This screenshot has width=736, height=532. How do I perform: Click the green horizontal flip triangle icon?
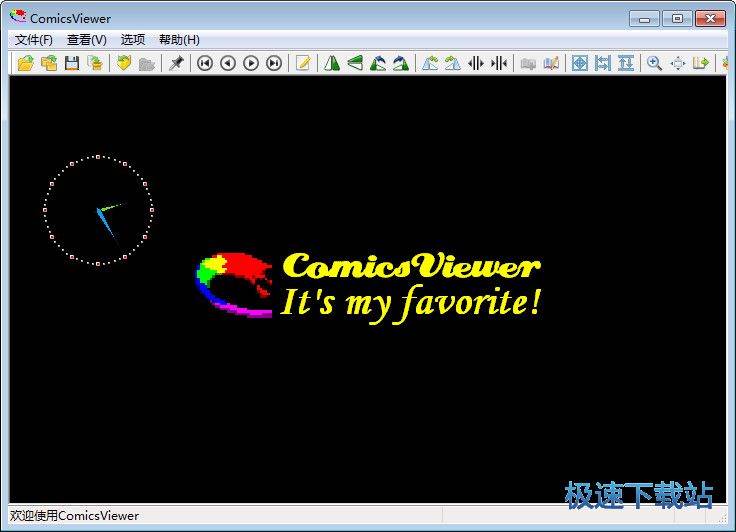tap(332, 63)
